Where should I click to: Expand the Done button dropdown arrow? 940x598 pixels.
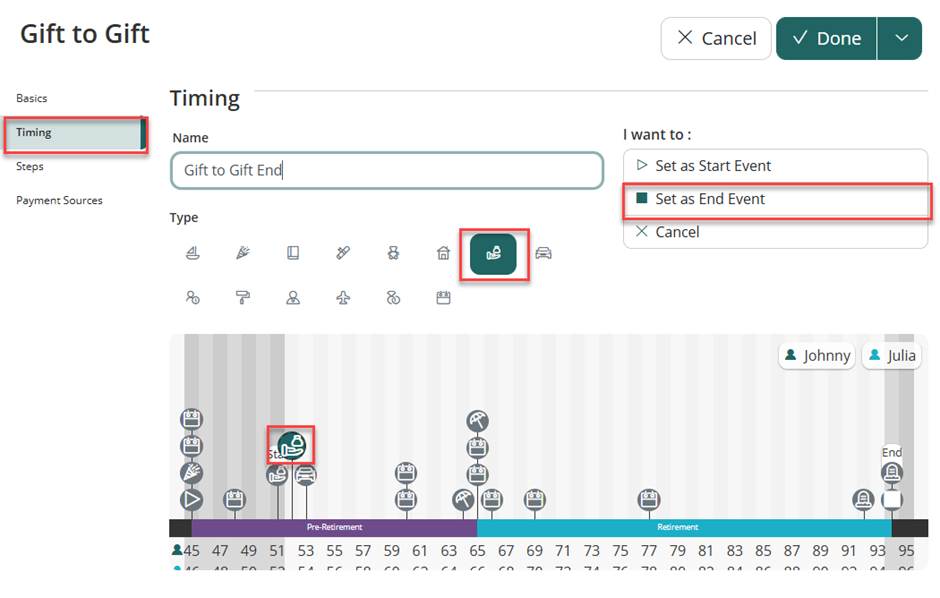pos(900,38)
